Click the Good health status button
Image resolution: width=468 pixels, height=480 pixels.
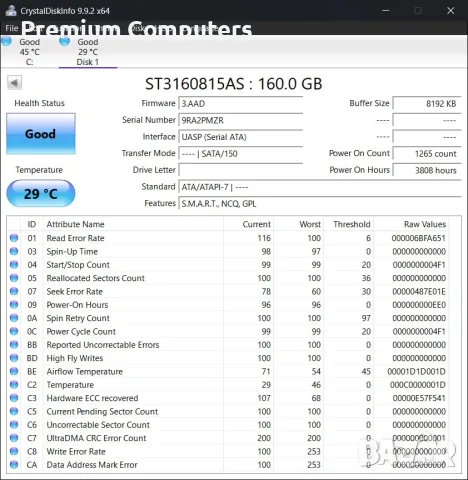tap(41, 134)
